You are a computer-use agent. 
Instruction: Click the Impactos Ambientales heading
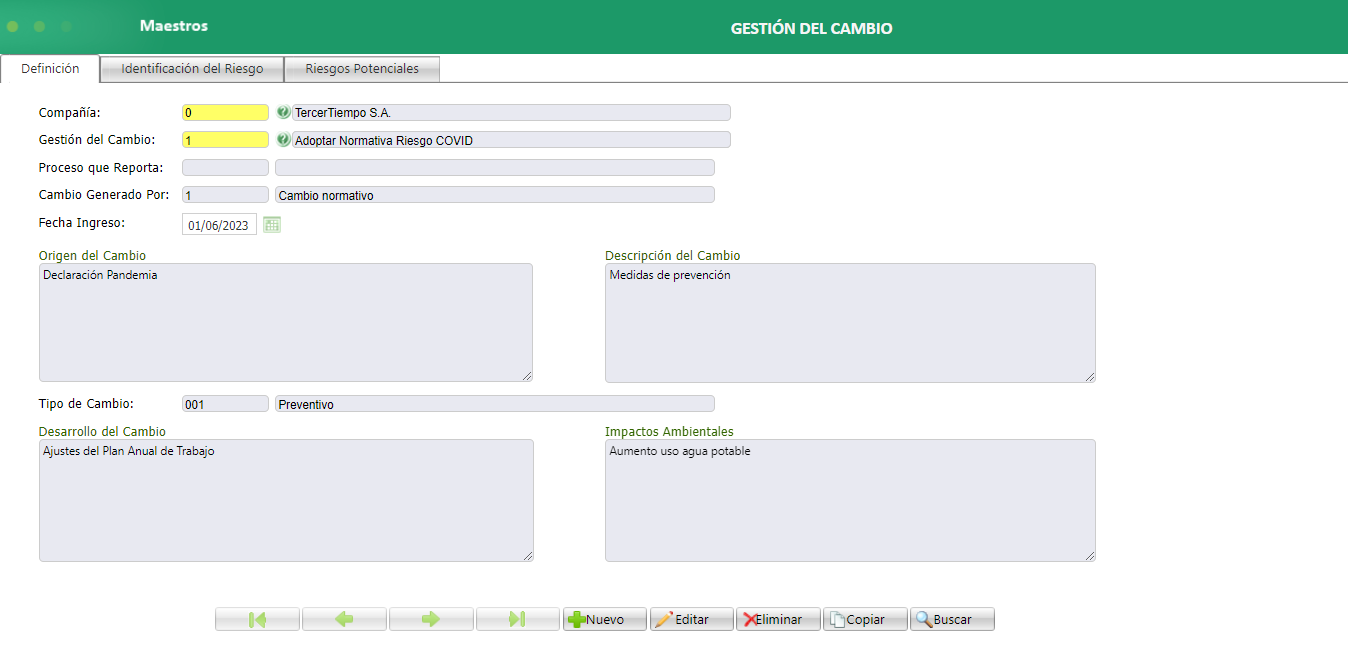coord(669,432)
